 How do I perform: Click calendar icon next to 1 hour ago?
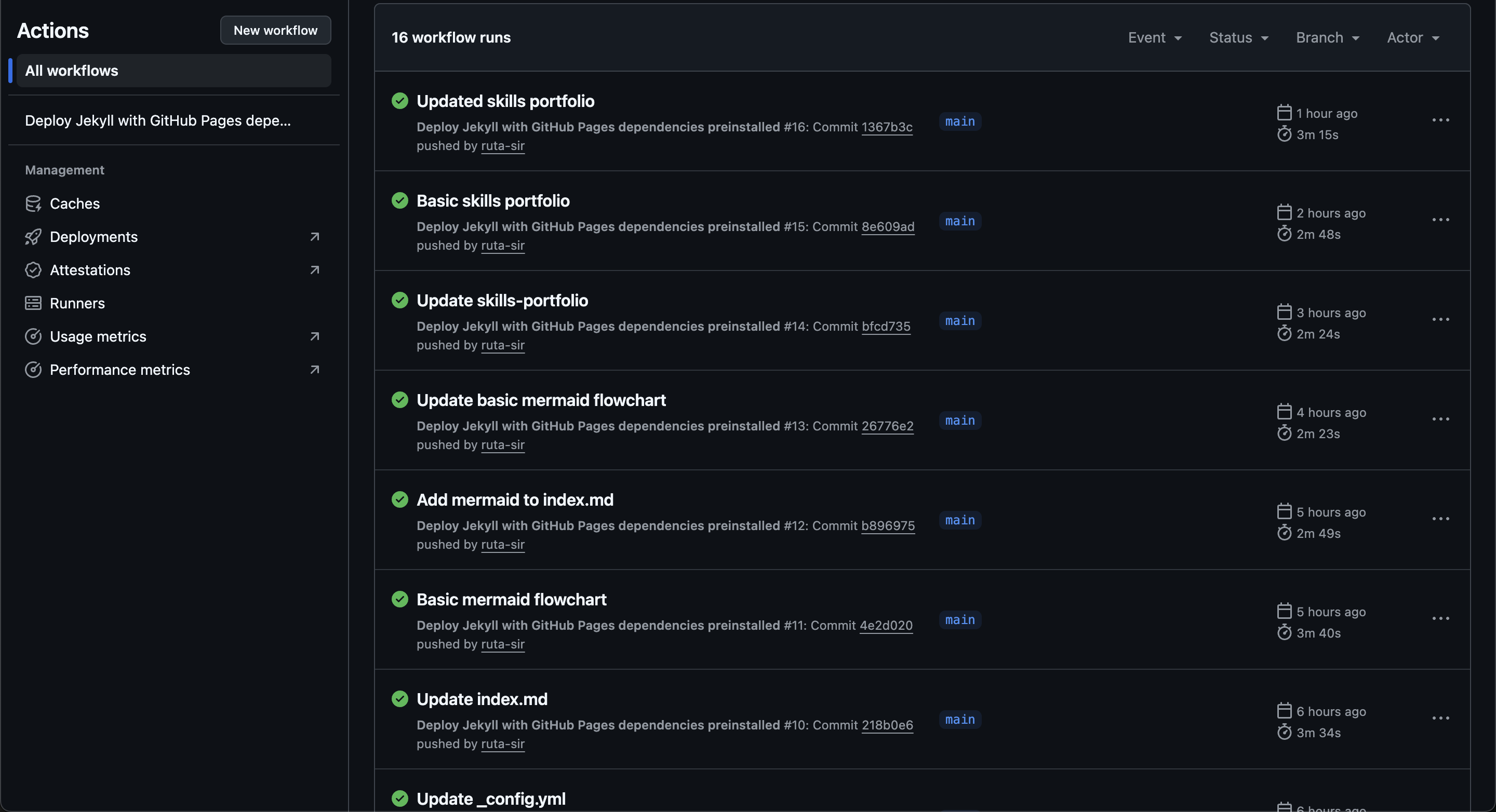pos(1284,113)
